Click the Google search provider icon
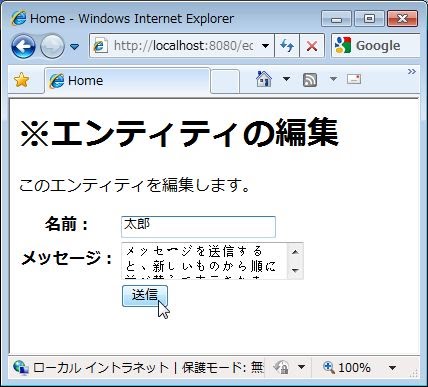428x387 pixels. click(343, 45)
